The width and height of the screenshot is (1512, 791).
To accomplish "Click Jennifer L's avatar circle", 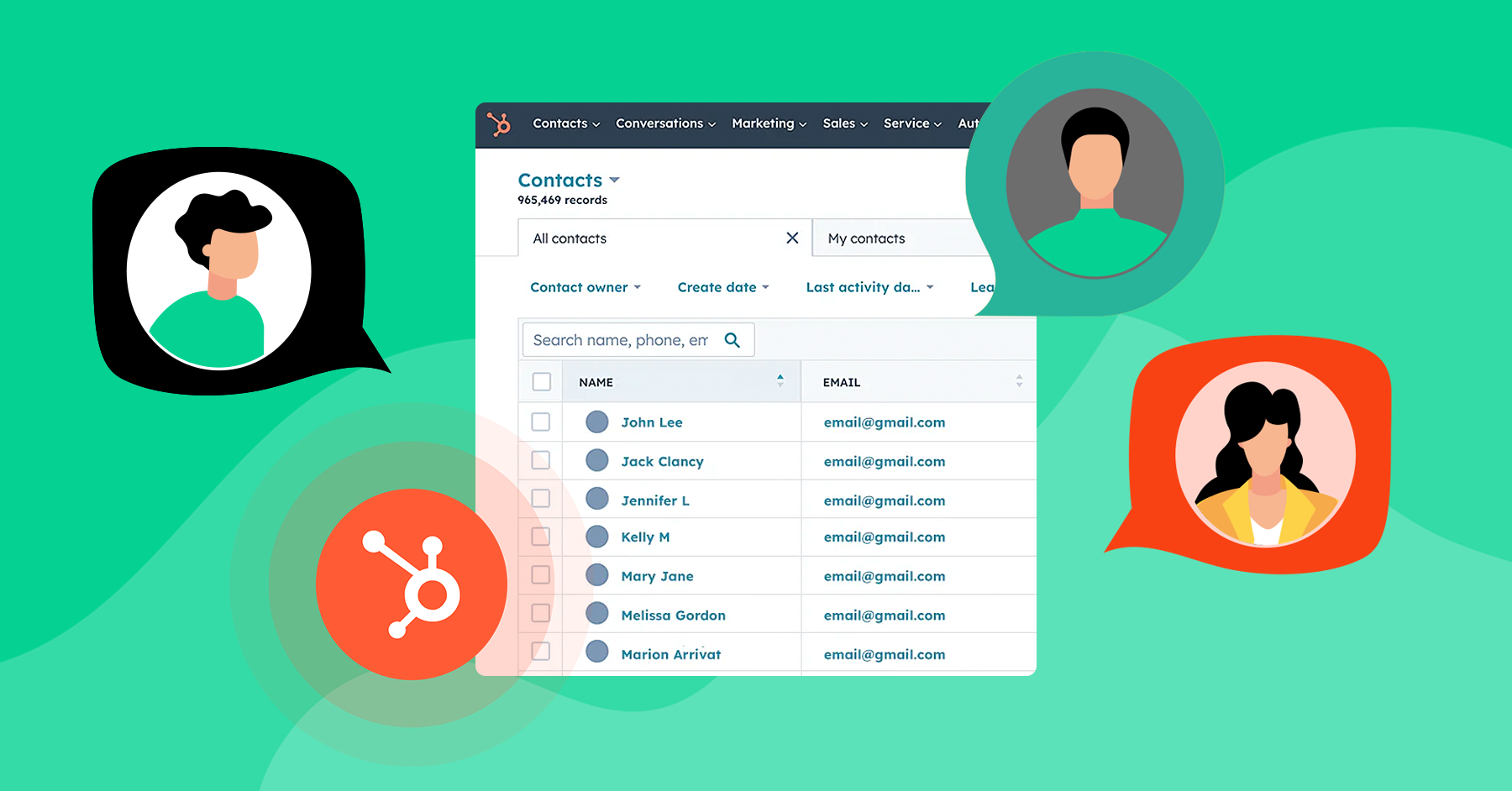I will coord(596,498).
